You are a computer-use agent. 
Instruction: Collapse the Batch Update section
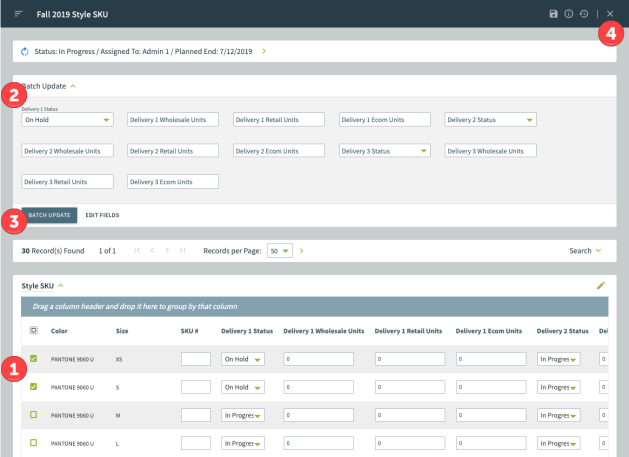pos(73,86)
